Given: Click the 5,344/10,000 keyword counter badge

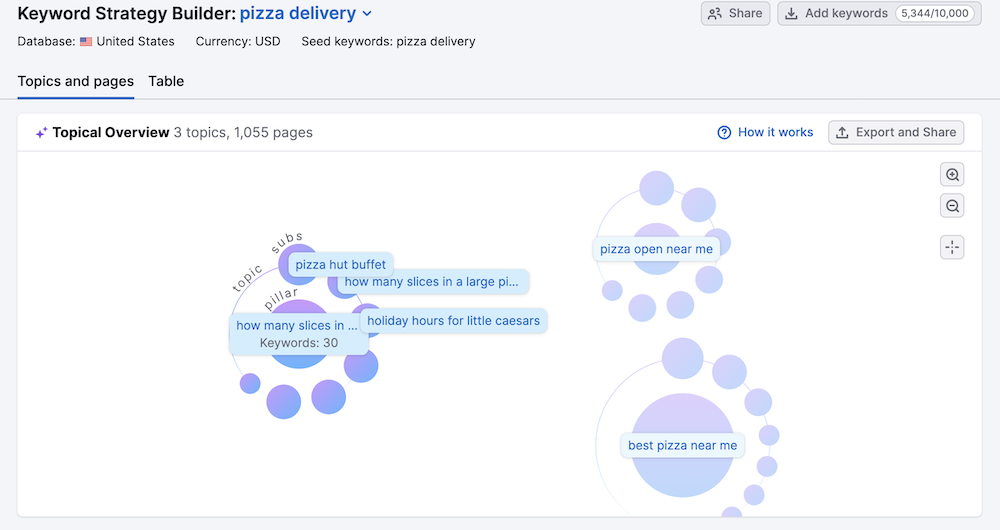Looking at the screenshot, I should coord(935,14).
